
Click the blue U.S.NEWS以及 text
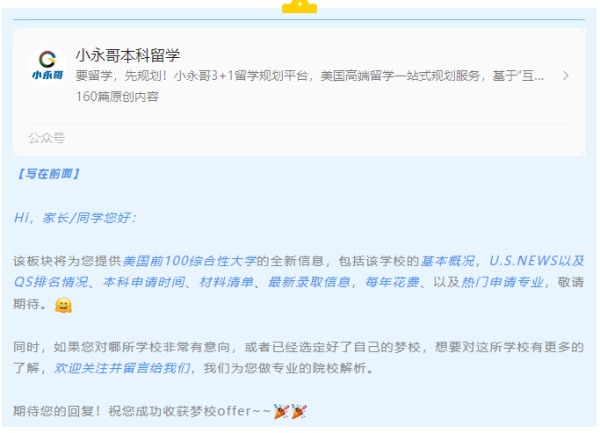(536, 261)
